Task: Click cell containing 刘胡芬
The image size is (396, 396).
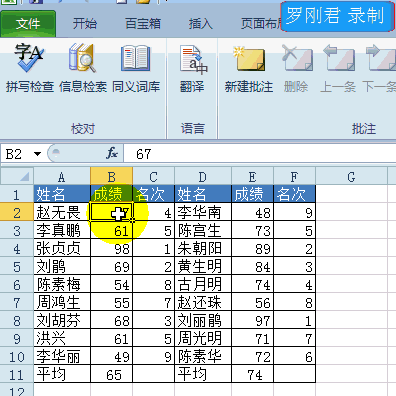Action: (x=62, y=320)
